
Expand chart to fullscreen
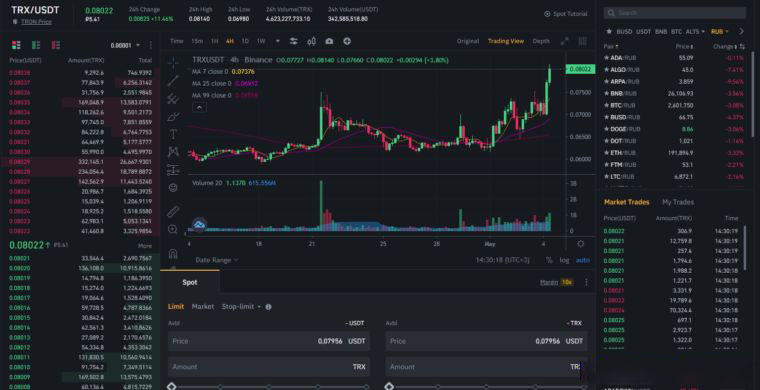point(565,41)
